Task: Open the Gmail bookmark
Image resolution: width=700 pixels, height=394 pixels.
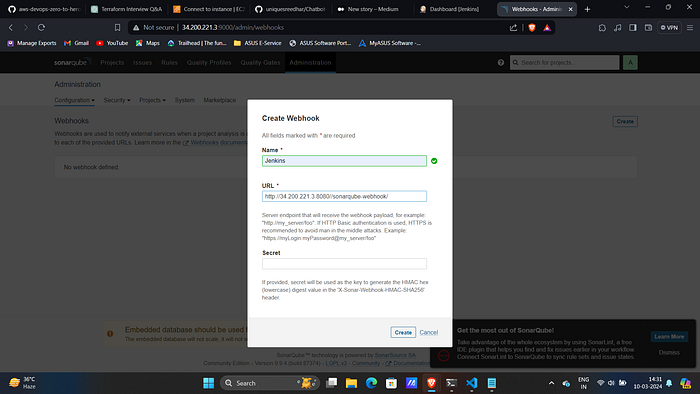Action: [x=76, y=43]
